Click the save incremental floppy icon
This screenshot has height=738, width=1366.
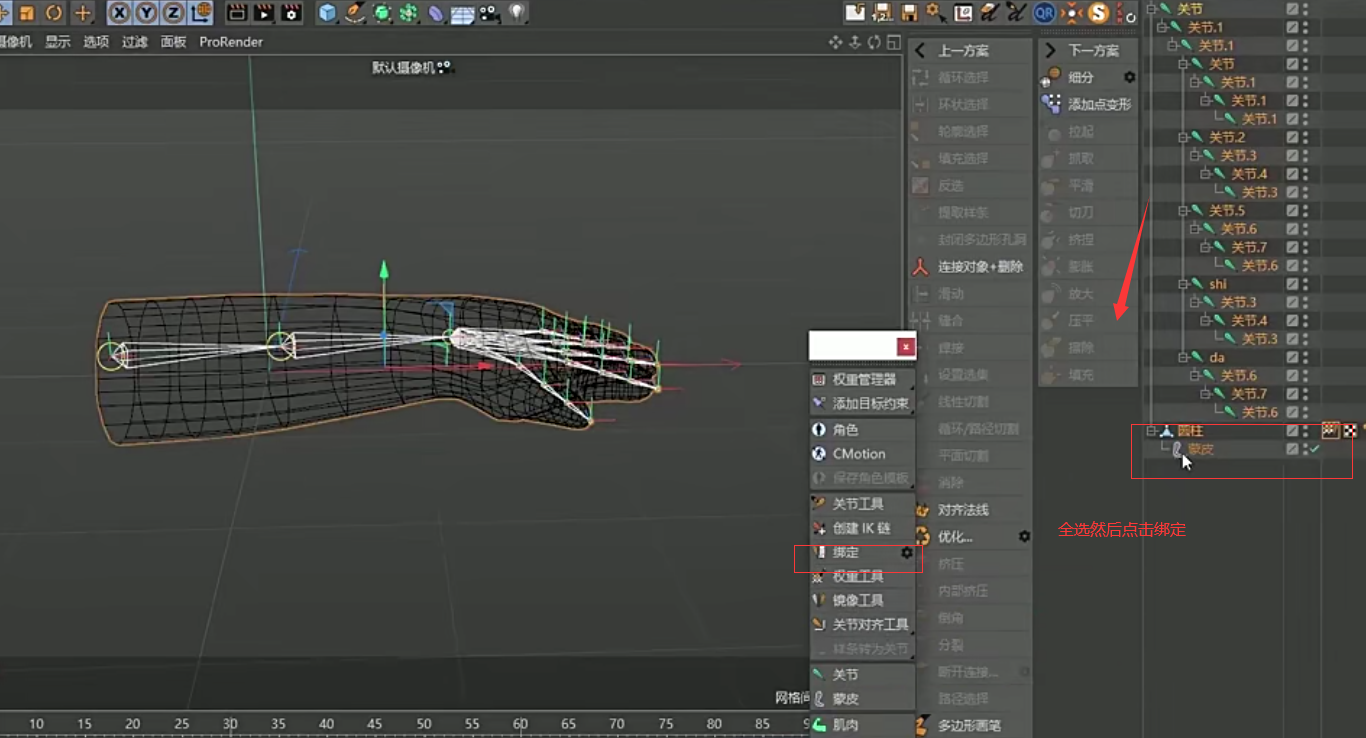click(882, 13)
